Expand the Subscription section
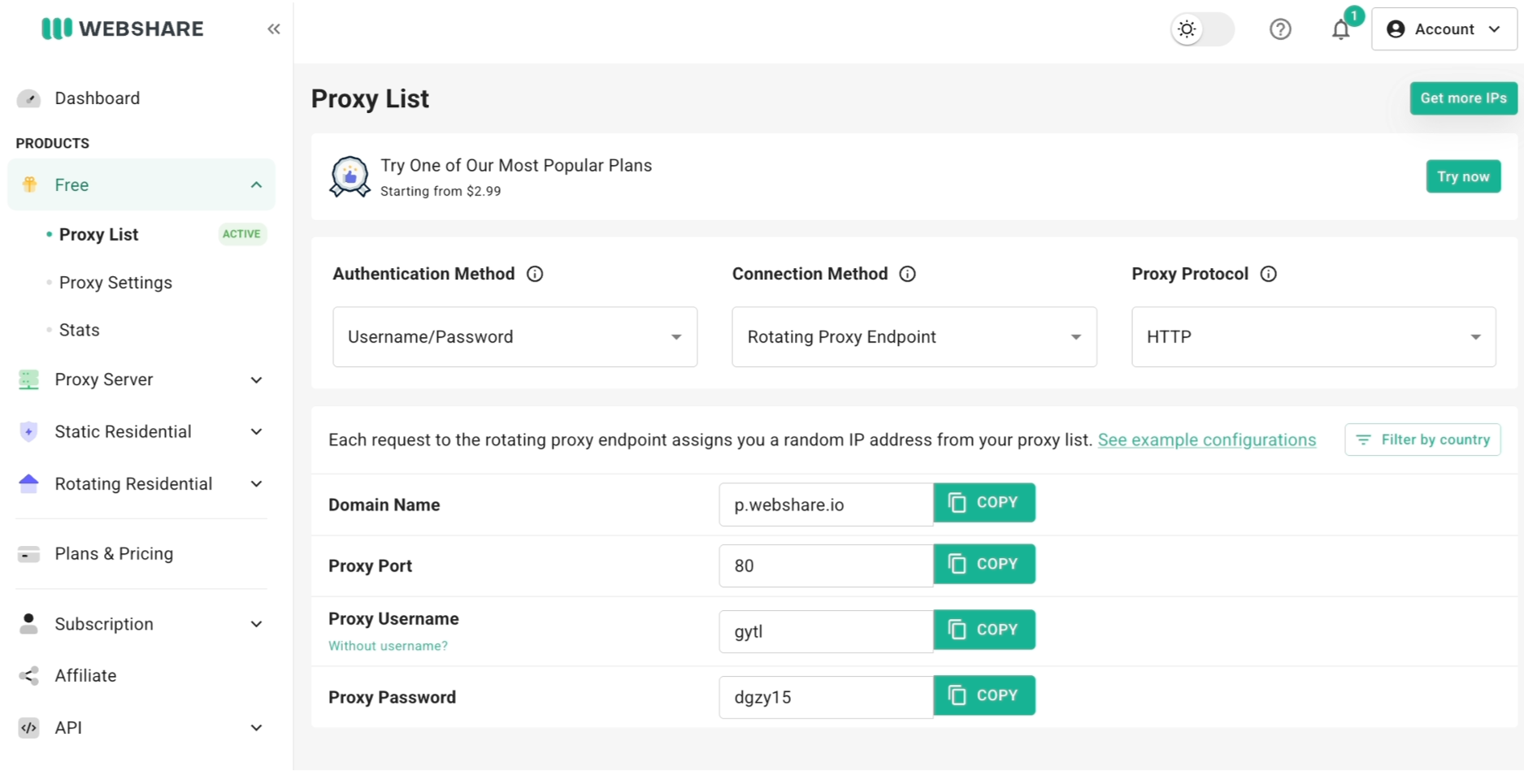This screenshot has width=1524, height=784. tap(257, 624)
